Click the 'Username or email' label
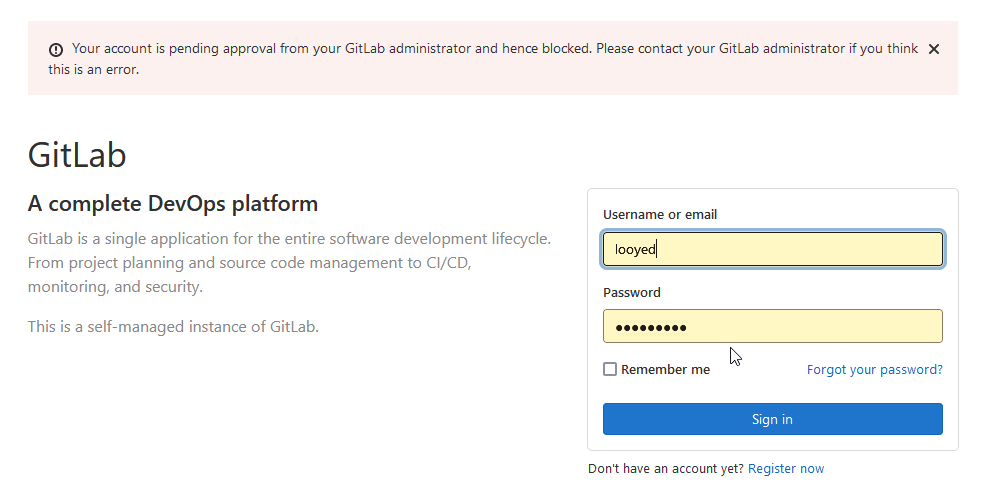Viewport: 981px width, 501px height. pyautogui.click(x=660, y=214)
